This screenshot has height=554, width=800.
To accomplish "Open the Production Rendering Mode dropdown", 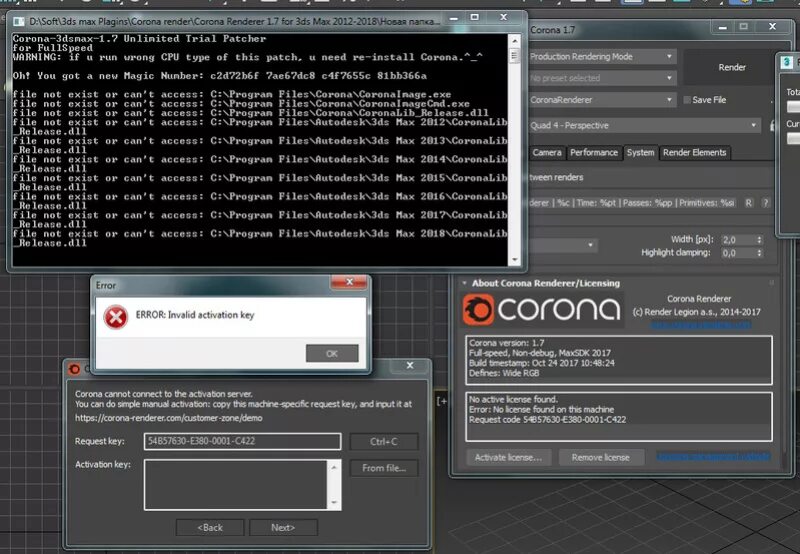I will point(601,57).
